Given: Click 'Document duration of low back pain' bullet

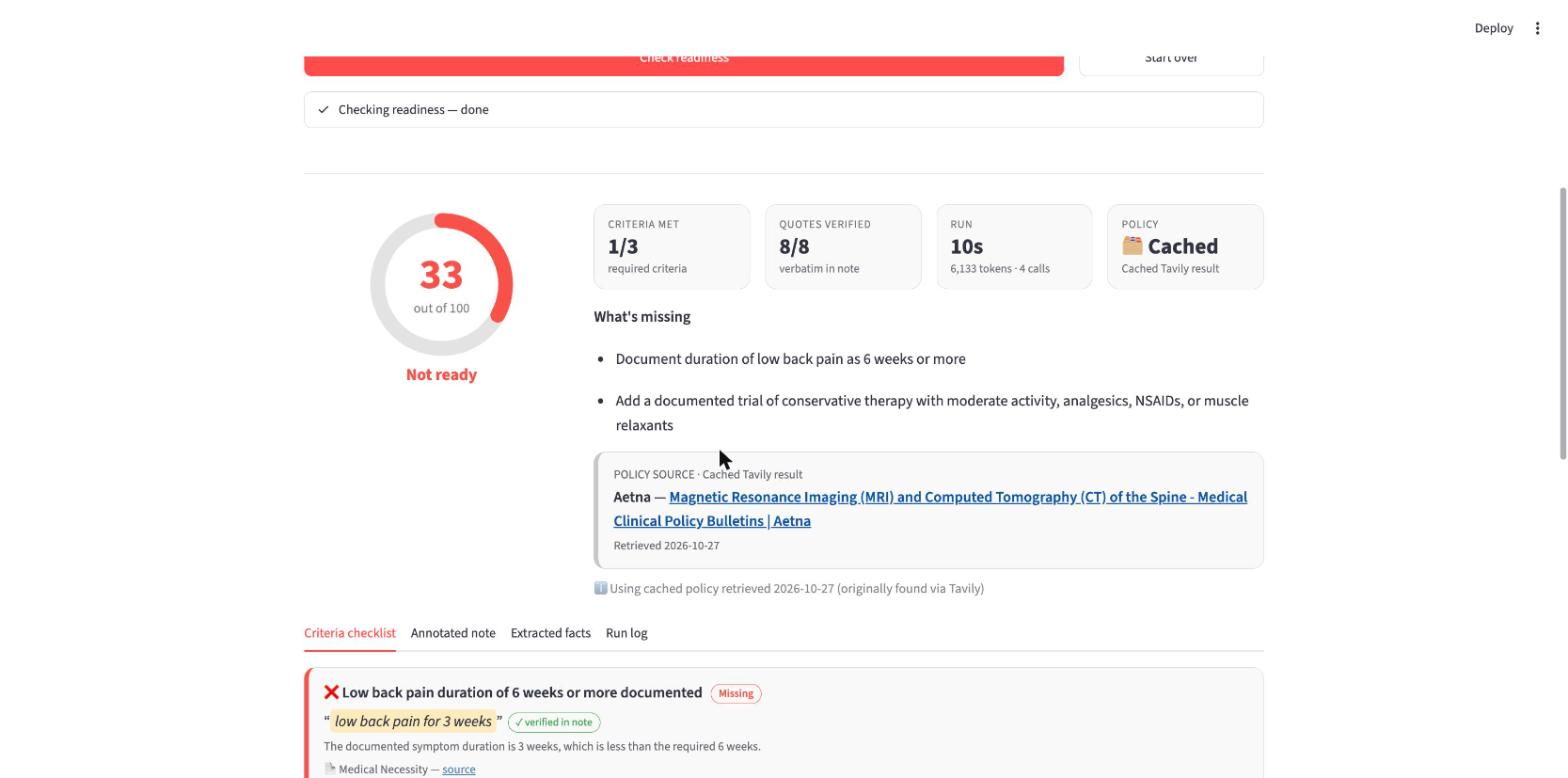Looking at the screenshot, I should click(x=790, y=359).
